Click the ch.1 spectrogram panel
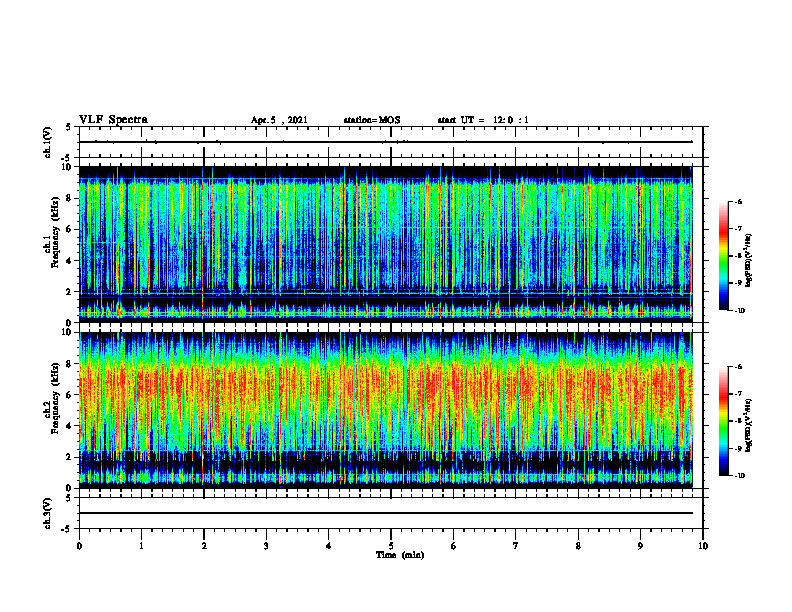792x612 pixels. 386,244
